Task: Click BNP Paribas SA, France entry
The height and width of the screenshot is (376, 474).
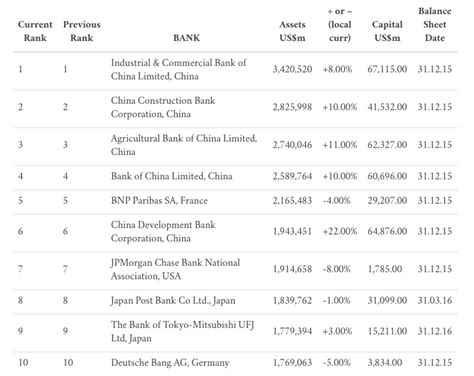Action: click(159, 200)
